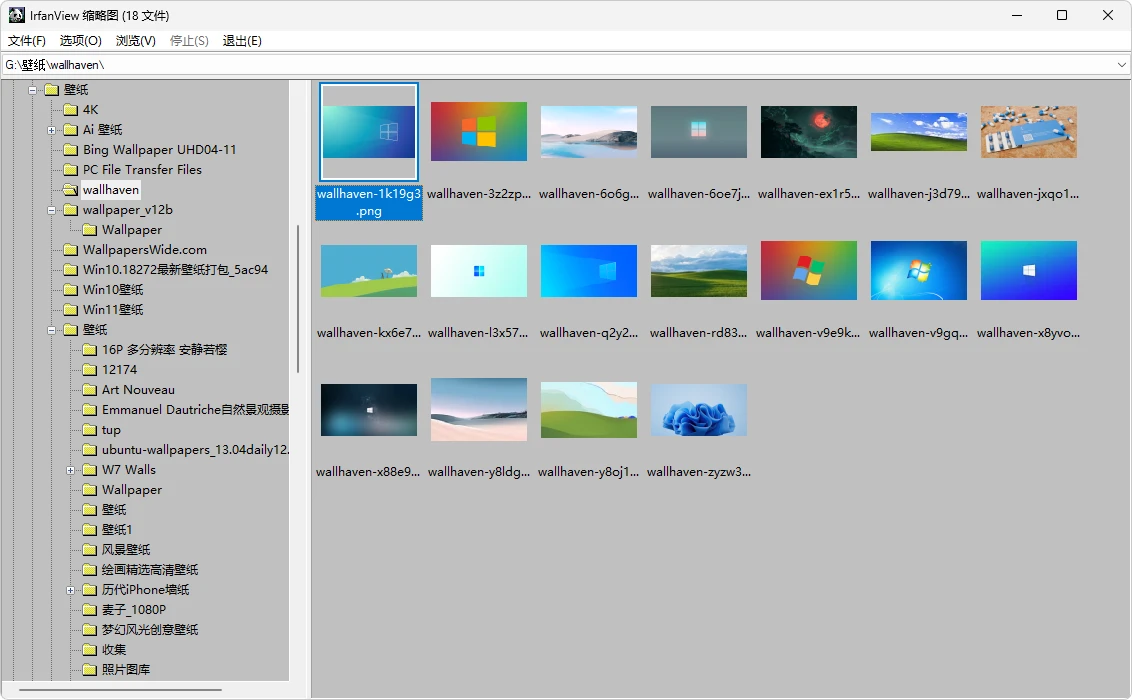Select the wallhaven-6o6g thumbnail
Screen dimensions: 1132x700
tap(589, 132)
